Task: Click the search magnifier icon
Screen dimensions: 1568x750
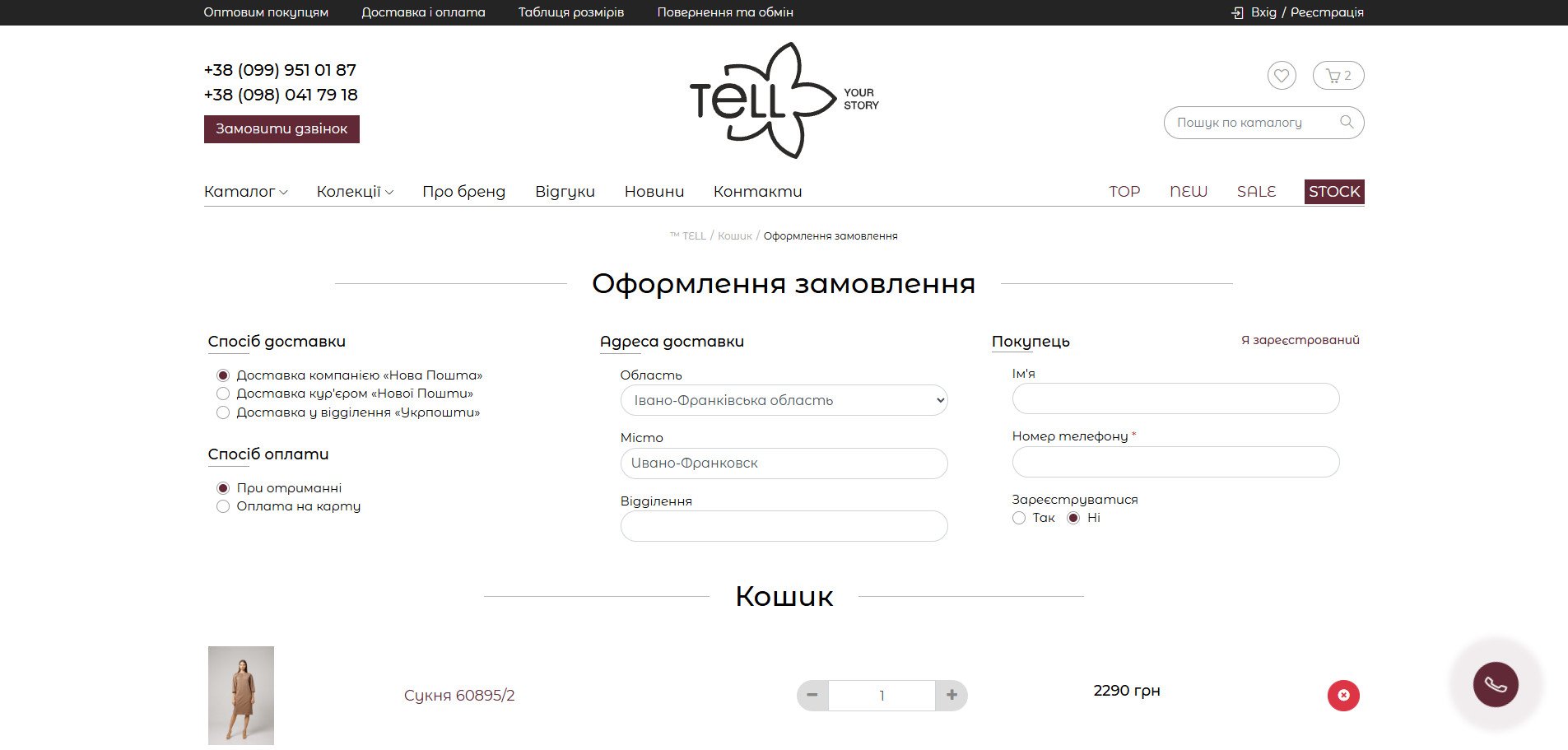Action: pos(1347,122)
